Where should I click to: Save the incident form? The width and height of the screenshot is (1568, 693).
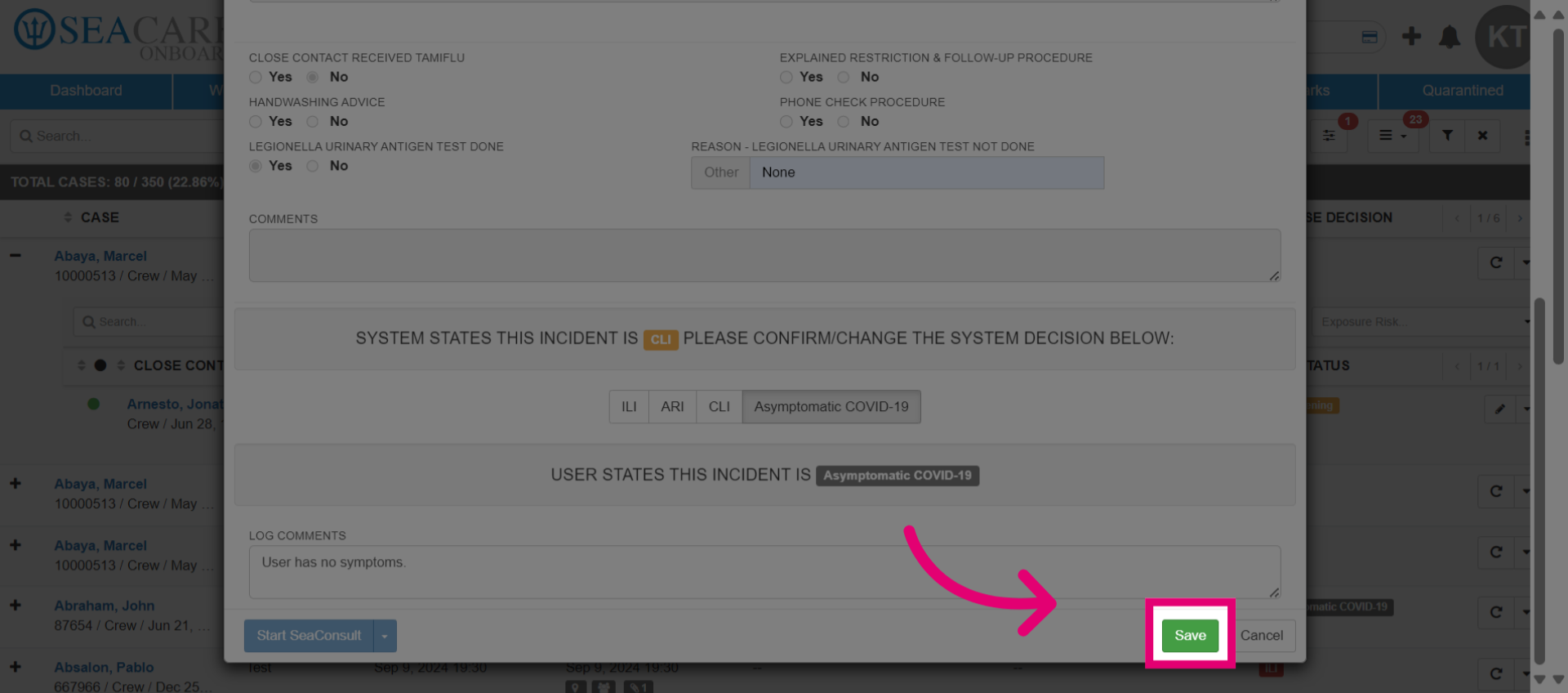point(1190,636)
